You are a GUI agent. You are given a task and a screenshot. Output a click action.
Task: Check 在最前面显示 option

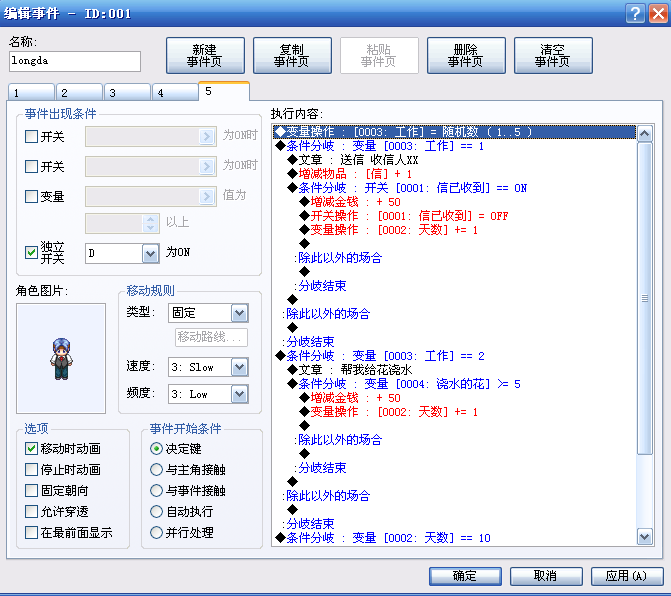(x=31, y=532)
